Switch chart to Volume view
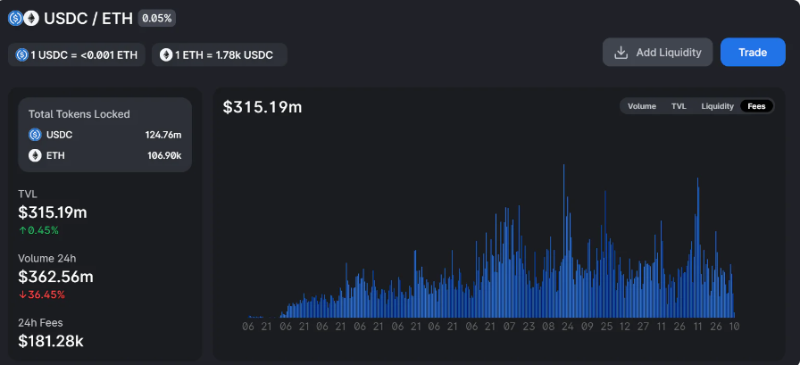 (x=641, y=106)
